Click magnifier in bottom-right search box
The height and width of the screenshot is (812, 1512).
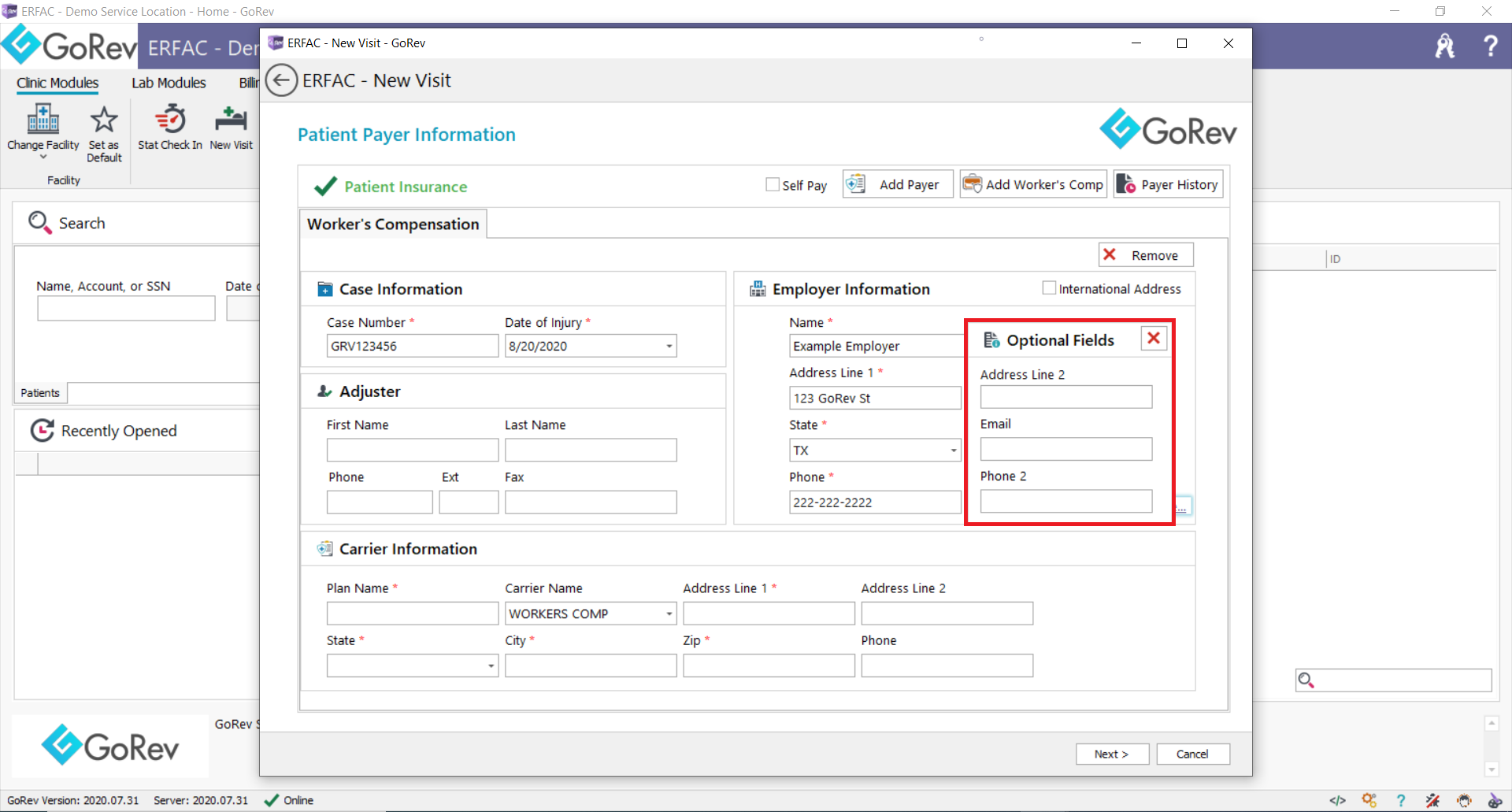[1306, 680]
